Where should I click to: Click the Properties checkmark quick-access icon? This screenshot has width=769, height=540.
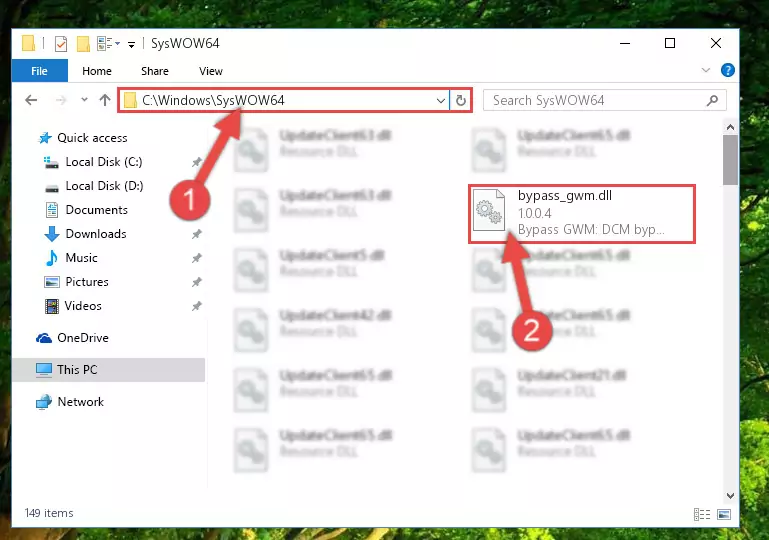coord(61,44)
